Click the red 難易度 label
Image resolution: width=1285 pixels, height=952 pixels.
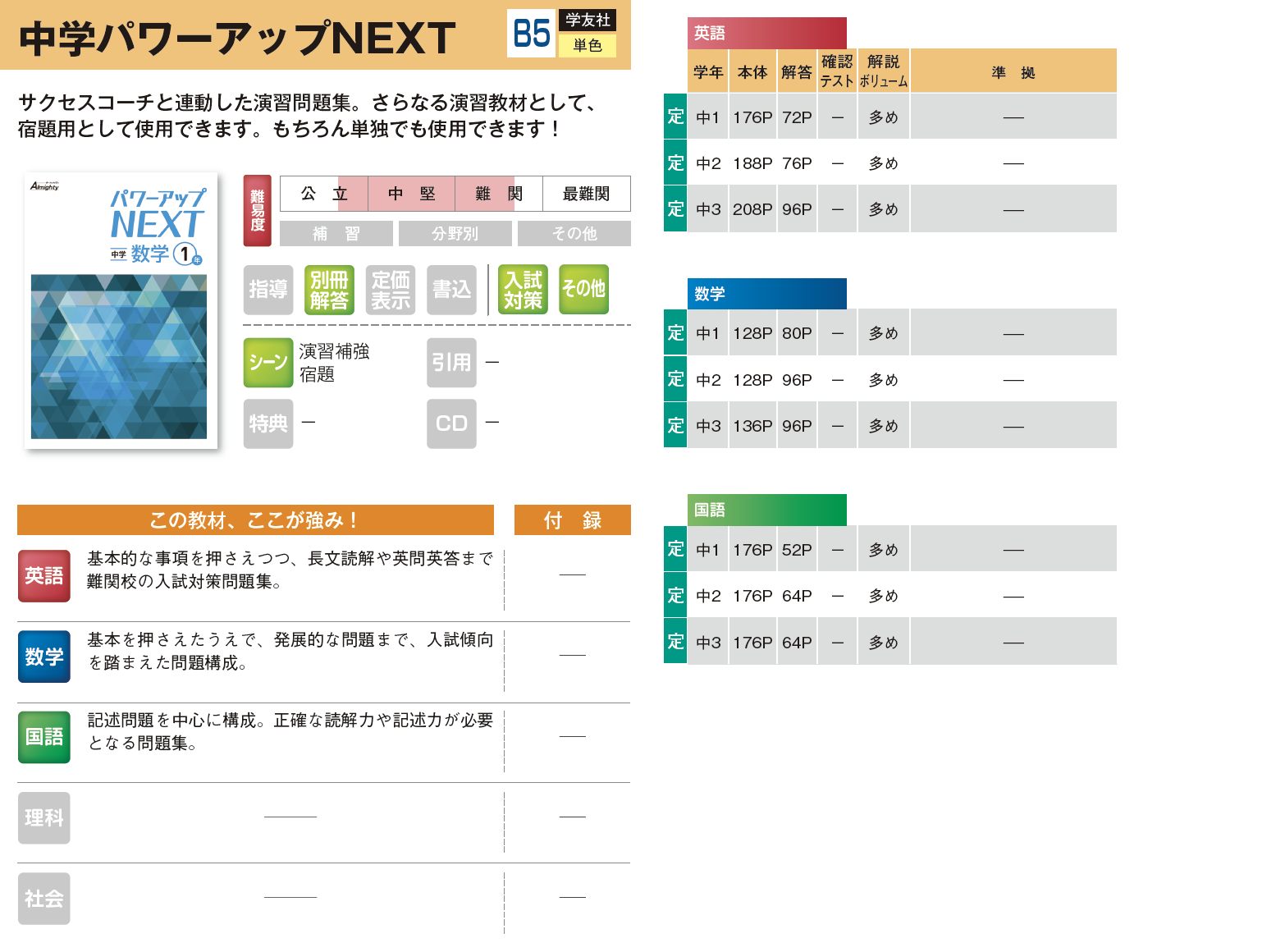tap(258, 211)
